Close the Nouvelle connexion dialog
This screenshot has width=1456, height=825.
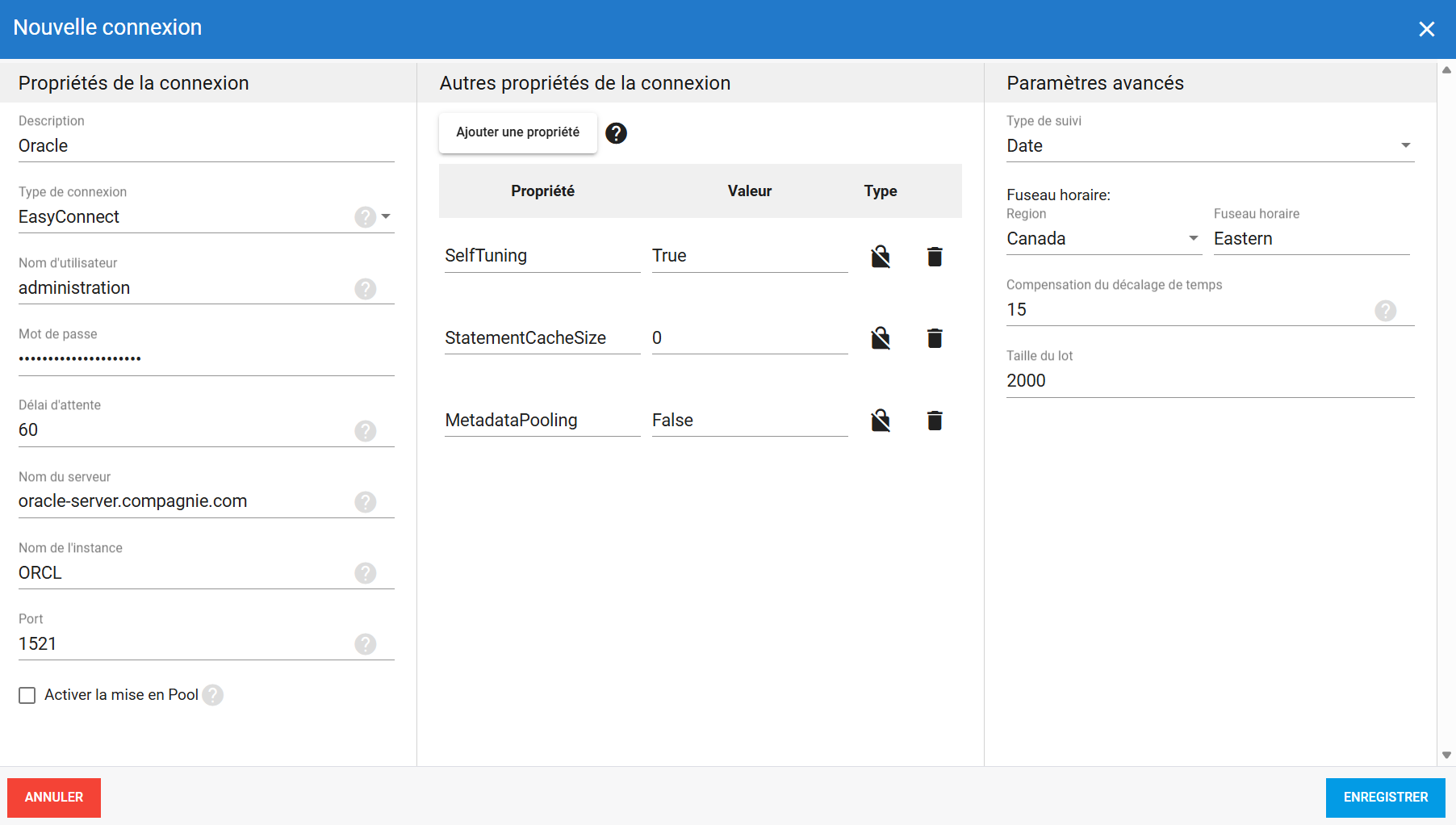click(1427, 29)
